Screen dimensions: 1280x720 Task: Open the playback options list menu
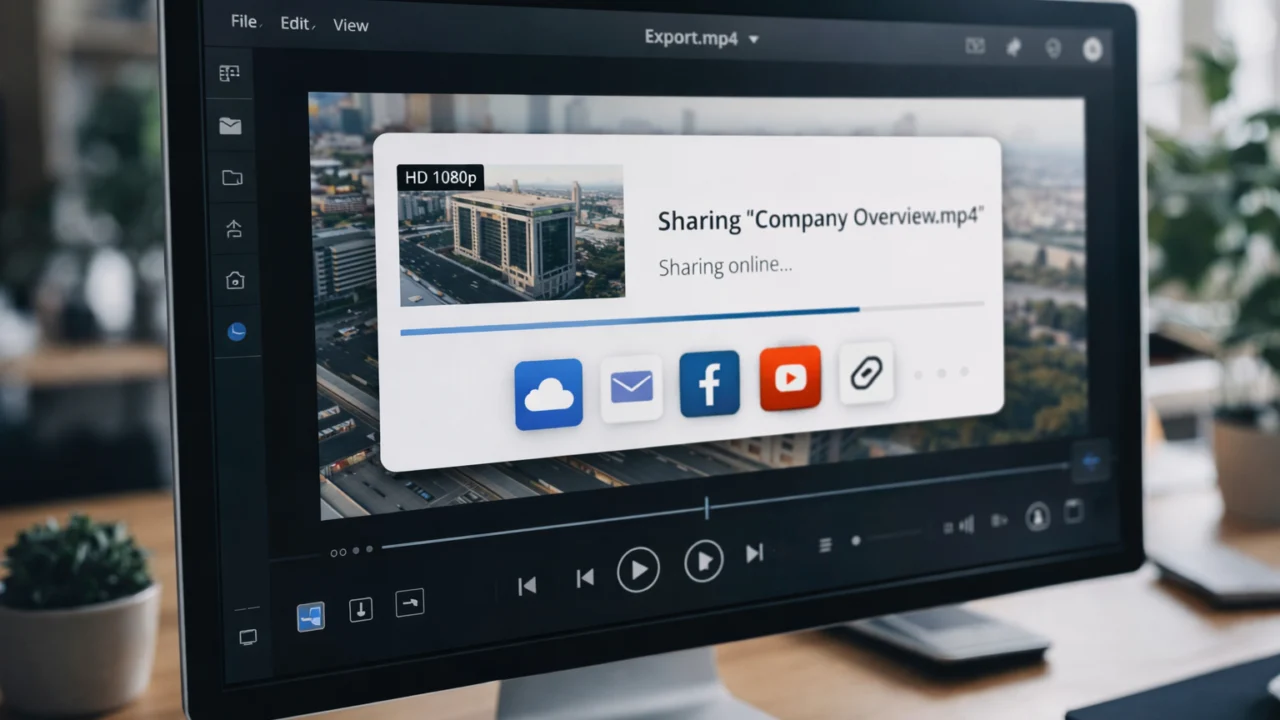point(825,545)
